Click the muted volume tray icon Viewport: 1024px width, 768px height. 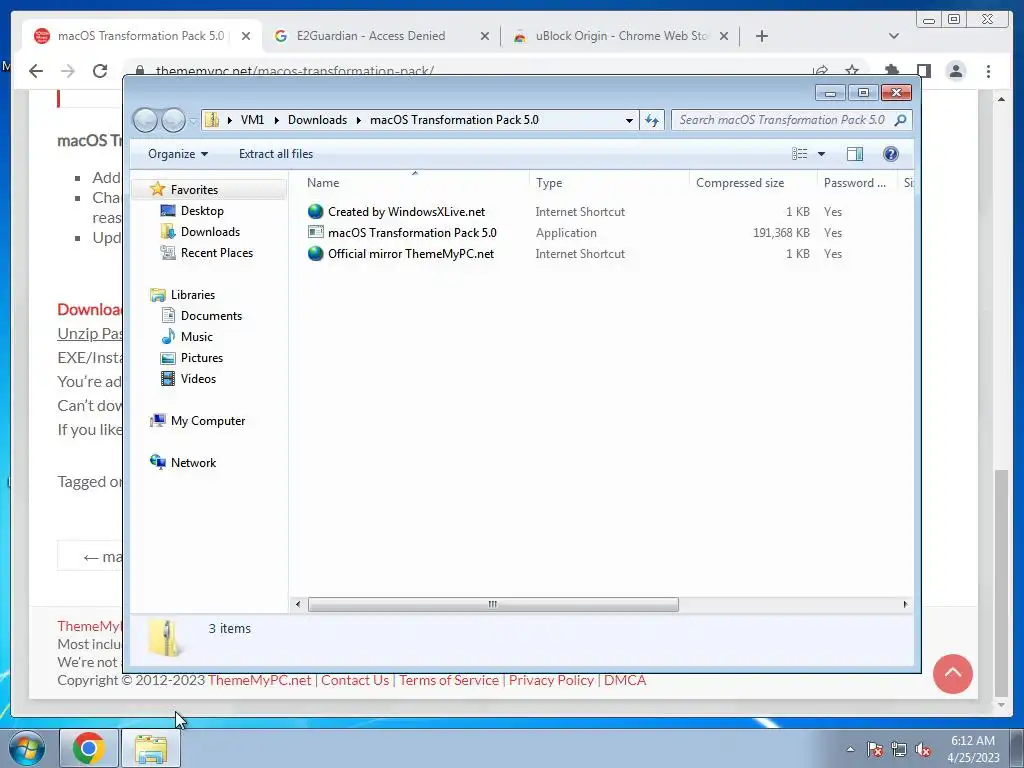pos(923,749)
